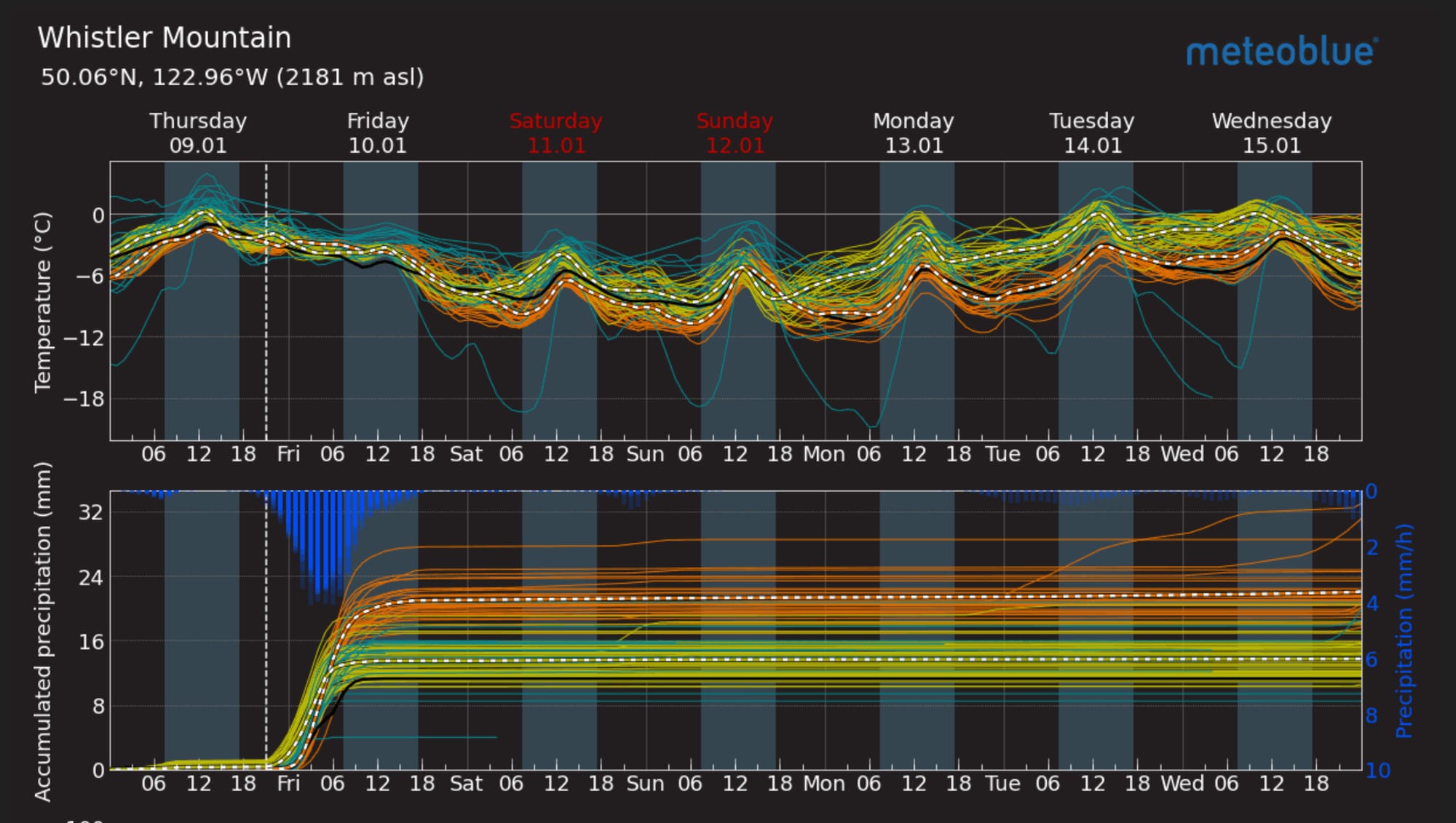The image size is (1456, 823).
Task: Click the Sat tick on temperature time axis
Action: pyautogui.click(x=466, y=454)
